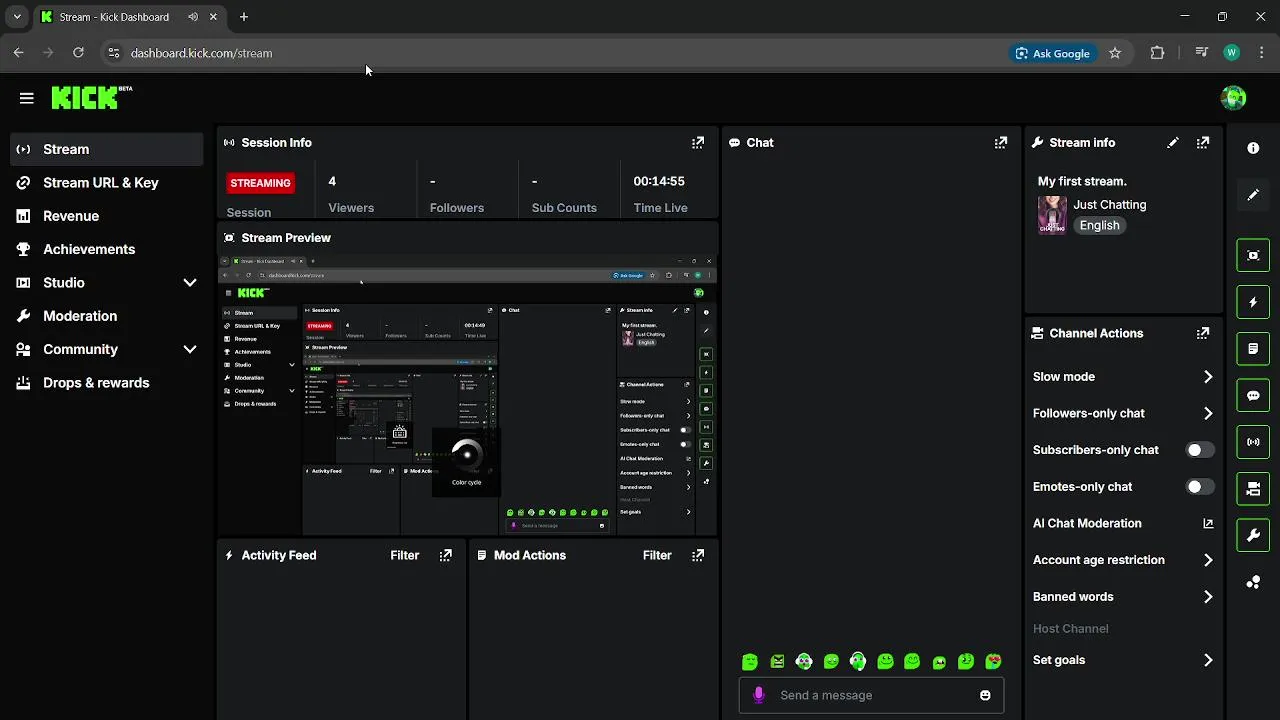
Task: Click the pencil edit icon in right sidebar
Action: click(x=1253, y=195)
